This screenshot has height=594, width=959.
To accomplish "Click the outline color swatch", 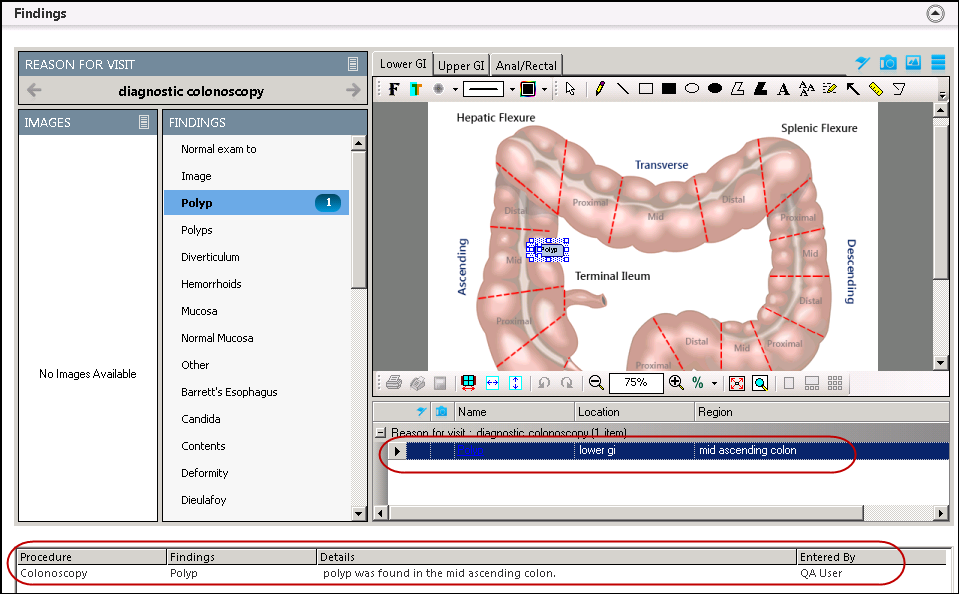I will (527, 89).
